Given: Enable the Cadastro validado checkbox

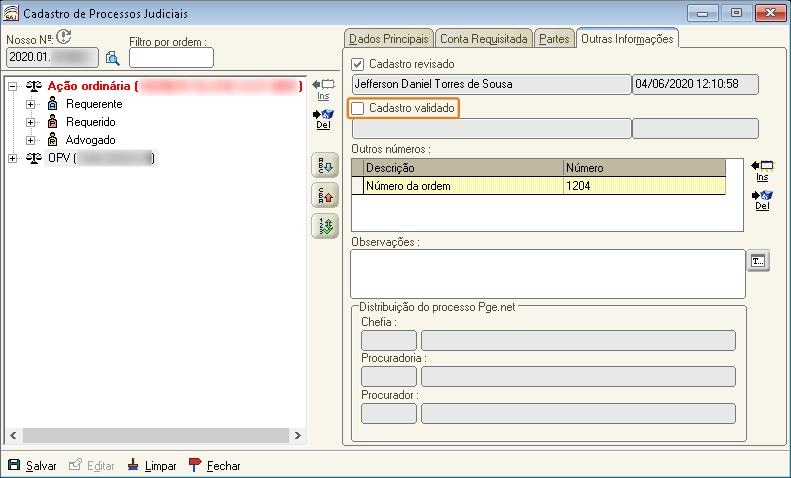Looking at the screenshot, I should (358, 108).
